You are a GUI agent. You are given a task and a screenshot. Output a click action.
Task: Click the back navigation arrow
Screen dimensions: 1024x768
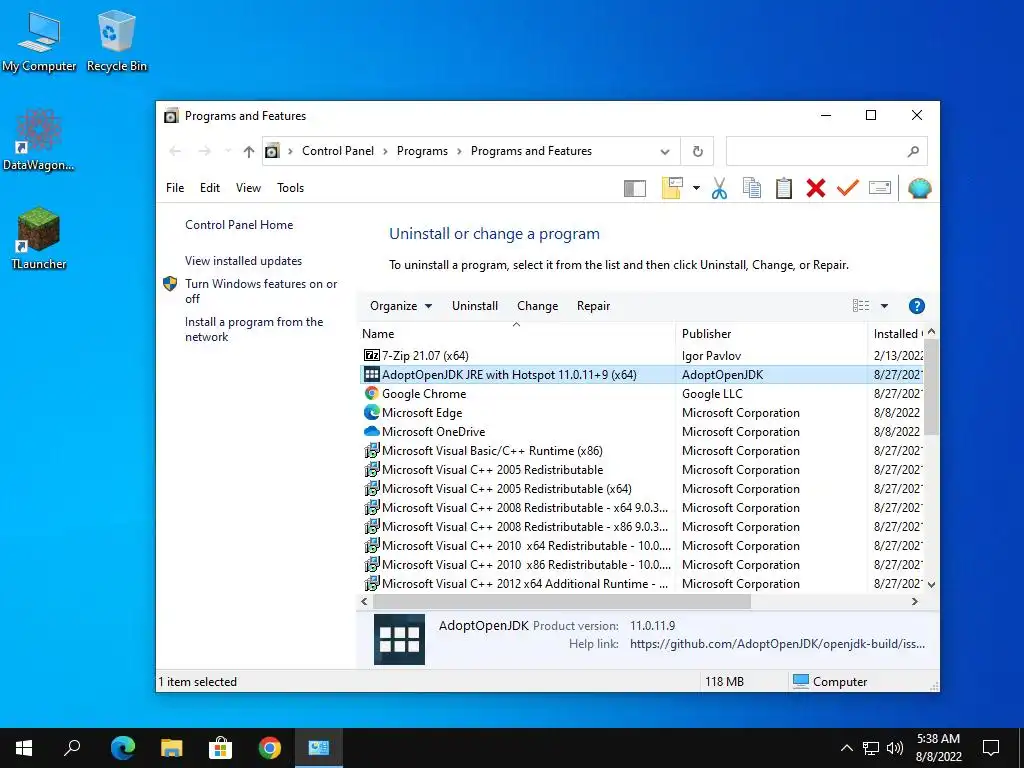coord(175,152)
